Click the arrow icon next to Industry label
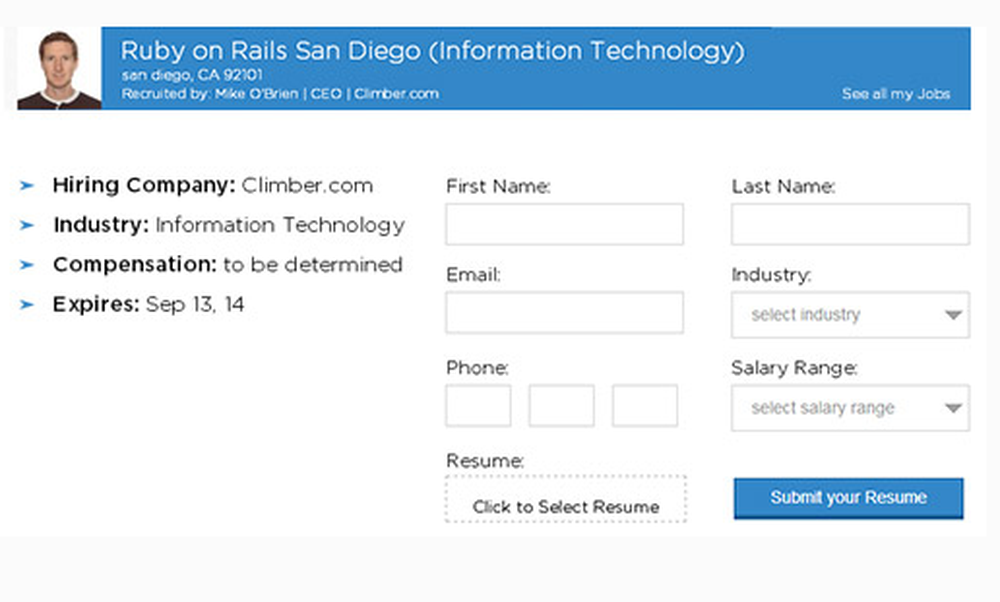The image size is (1000, 602). (x=26, y=225)
